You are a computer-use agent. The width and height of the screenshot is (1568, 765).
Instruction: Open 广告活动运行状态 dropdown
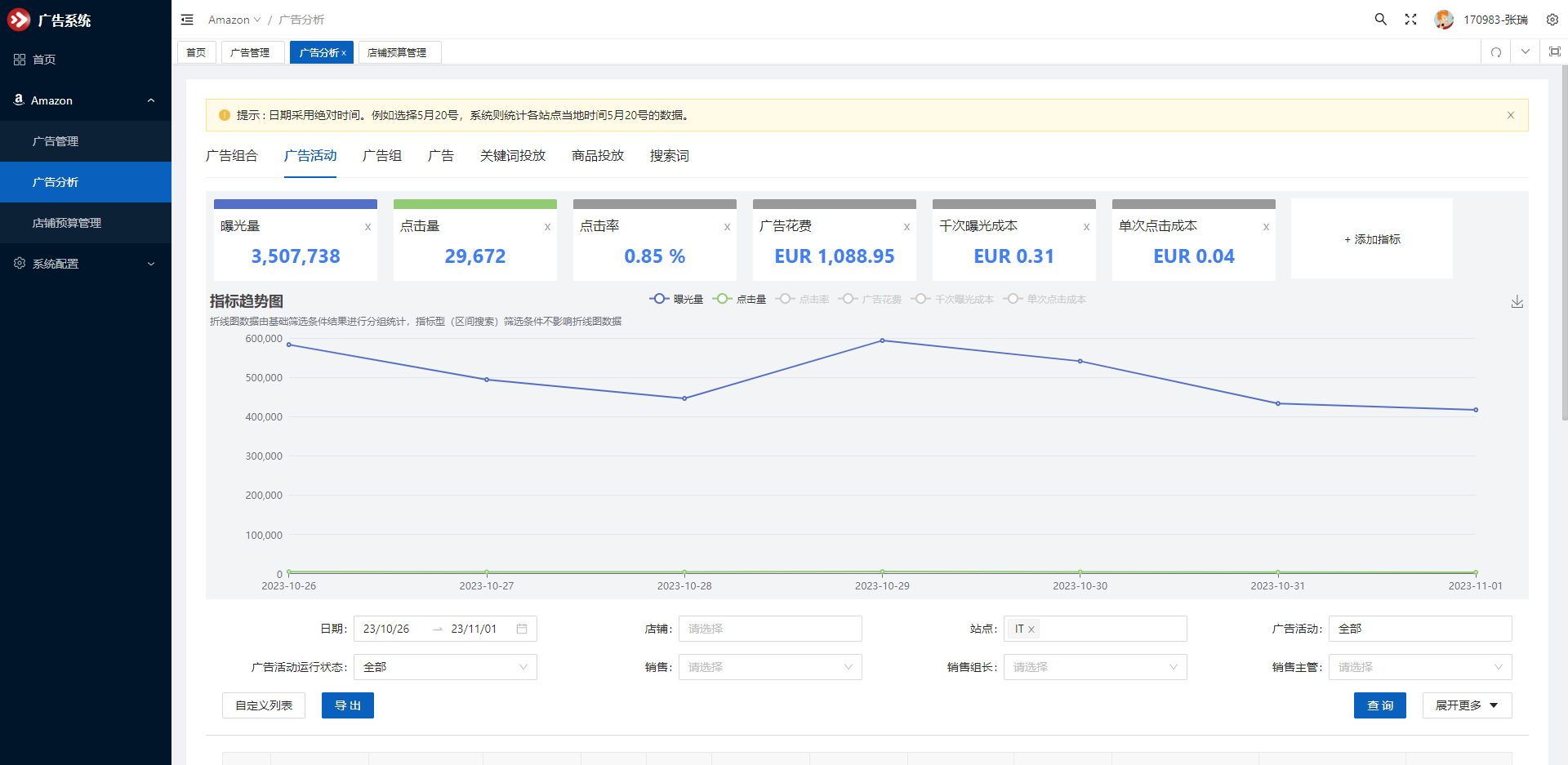pos(445,667)
